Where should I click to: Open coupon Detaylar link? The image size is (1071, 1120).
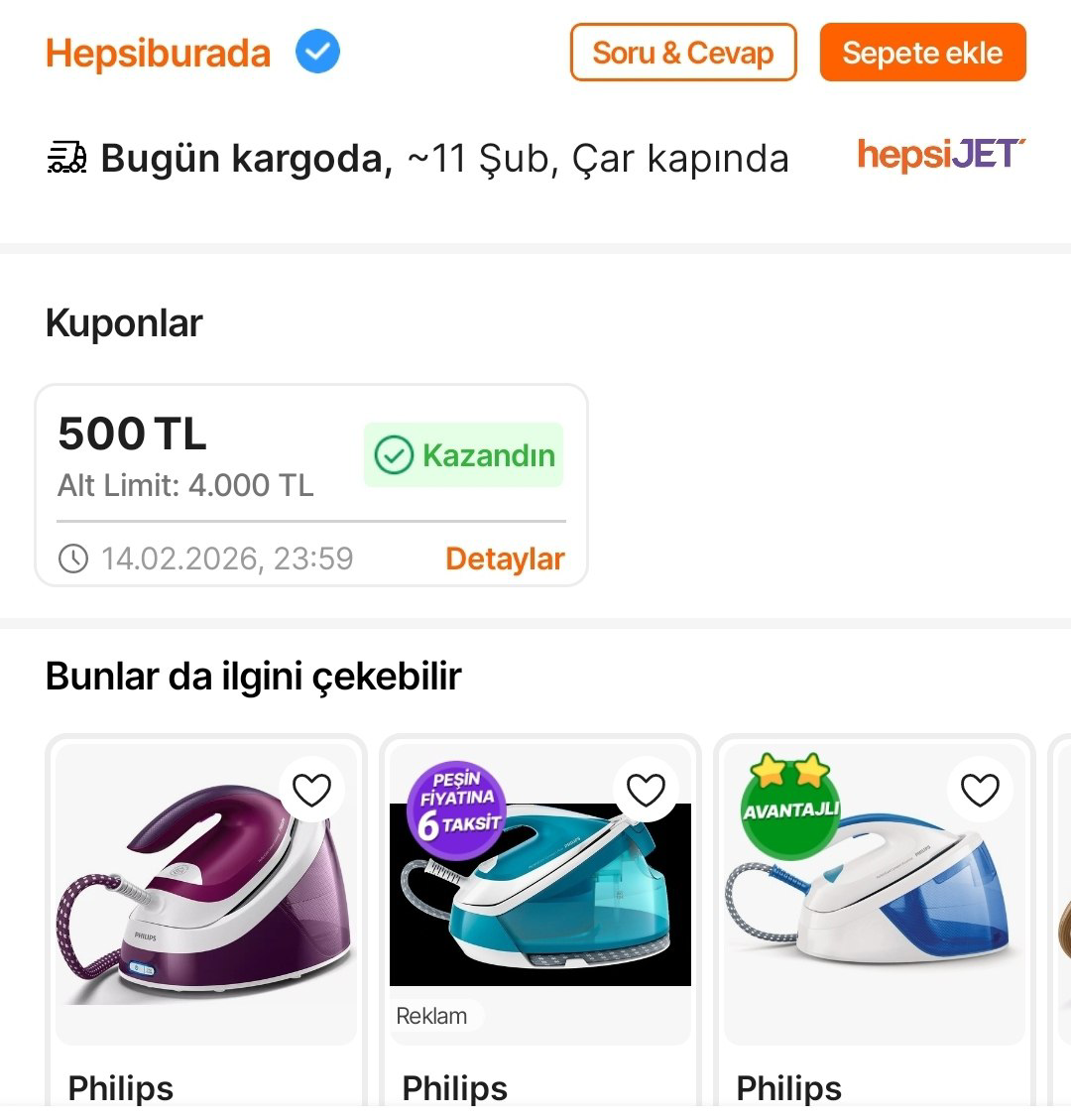(505, 559)
